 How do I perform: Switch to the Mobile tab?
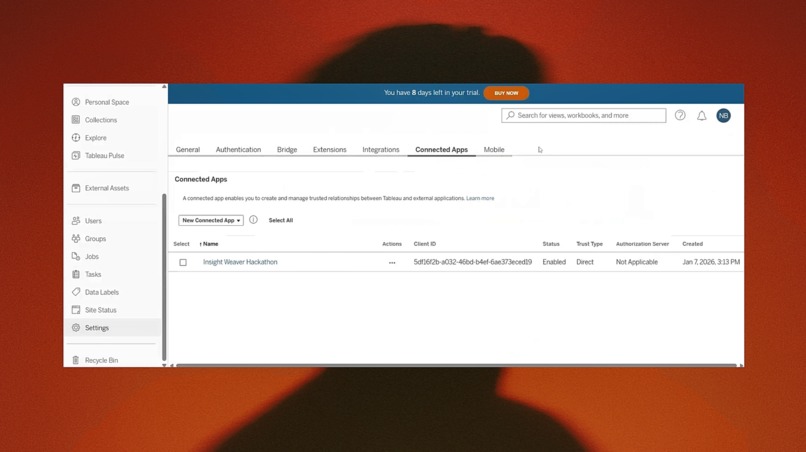pos(494,150)
